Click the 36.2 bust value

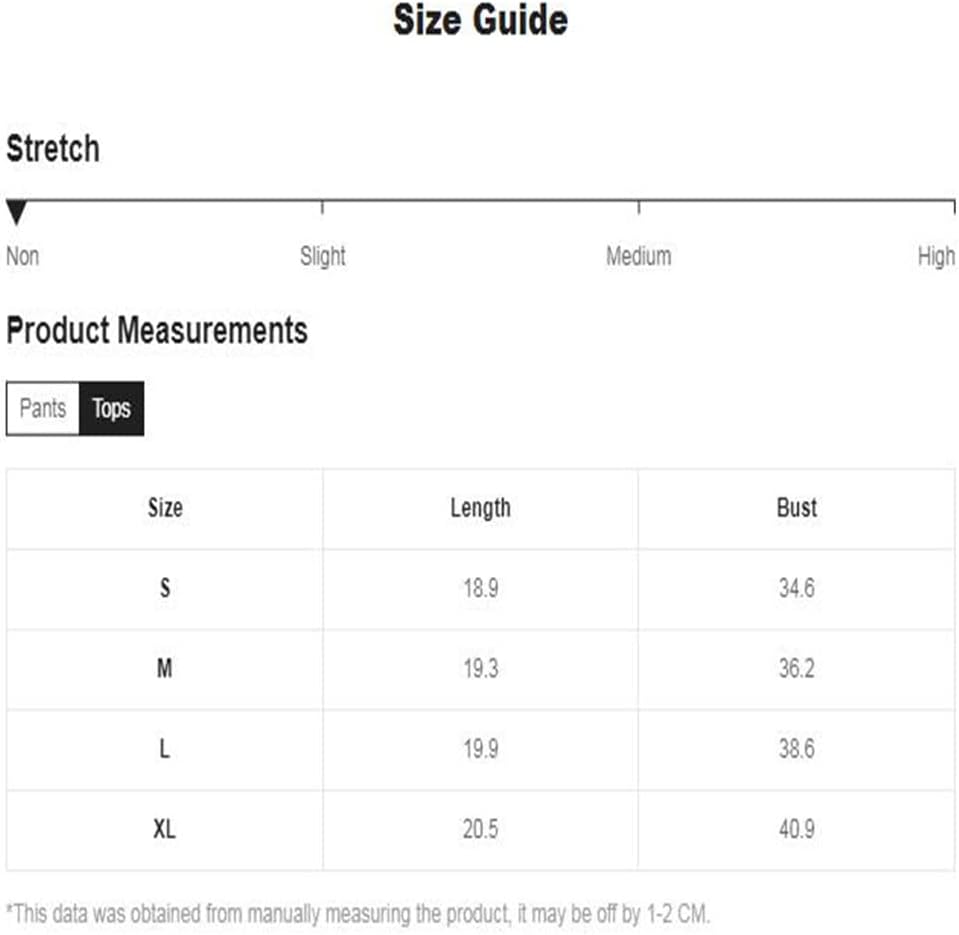796,668
